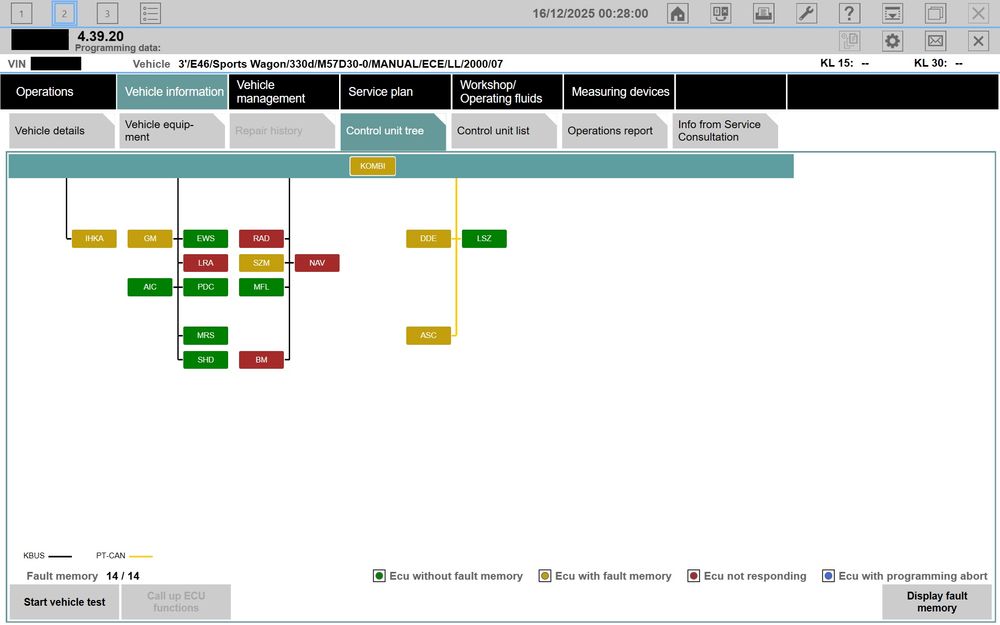Click blue Ecu with programming abort swatch
The image size is (1000, 625).
pos(828,576)
